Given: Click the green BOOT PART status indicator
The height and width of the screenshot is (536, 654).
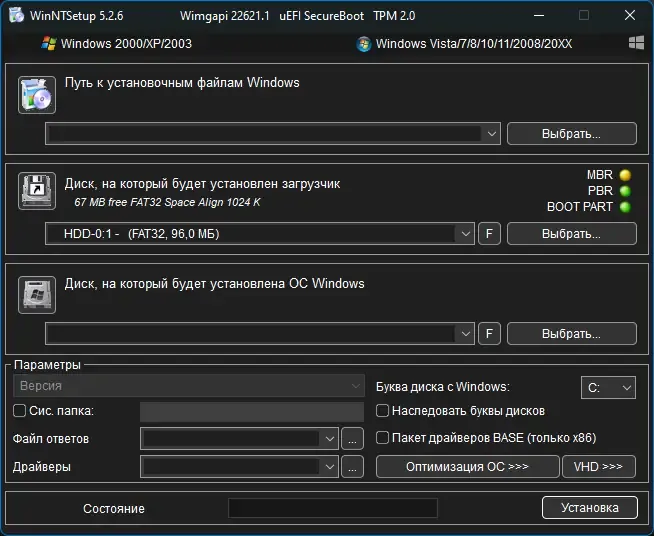Looking at the screenshot, I should tap(625, 207).
